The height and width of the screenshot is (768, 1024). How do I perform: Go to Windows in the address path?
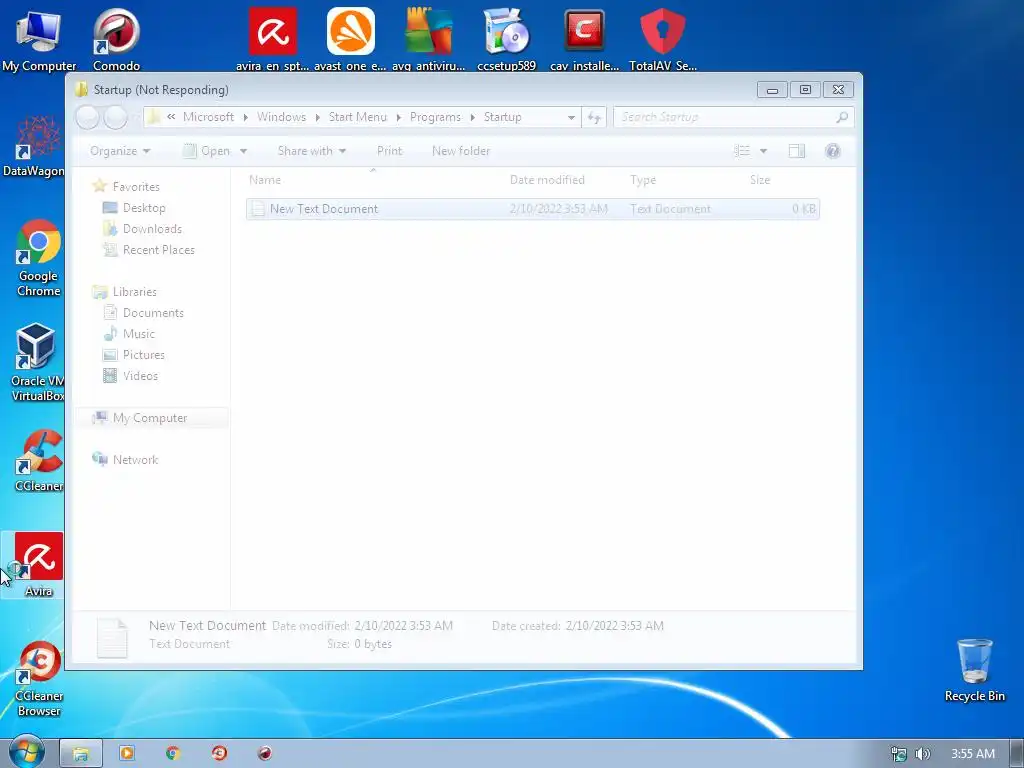point(281,117)
